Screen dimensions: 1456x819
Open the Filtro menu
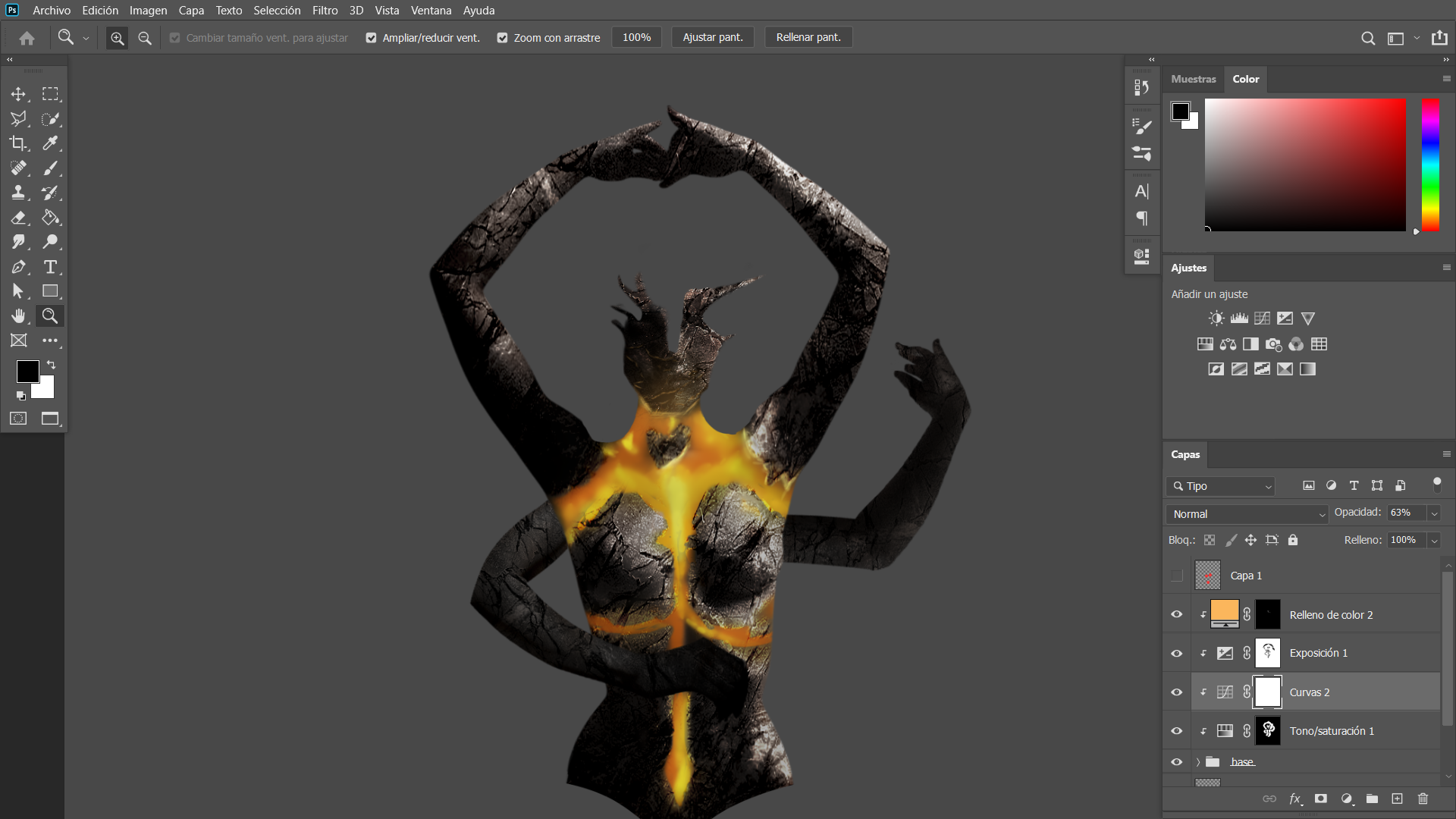click(325, 11)
